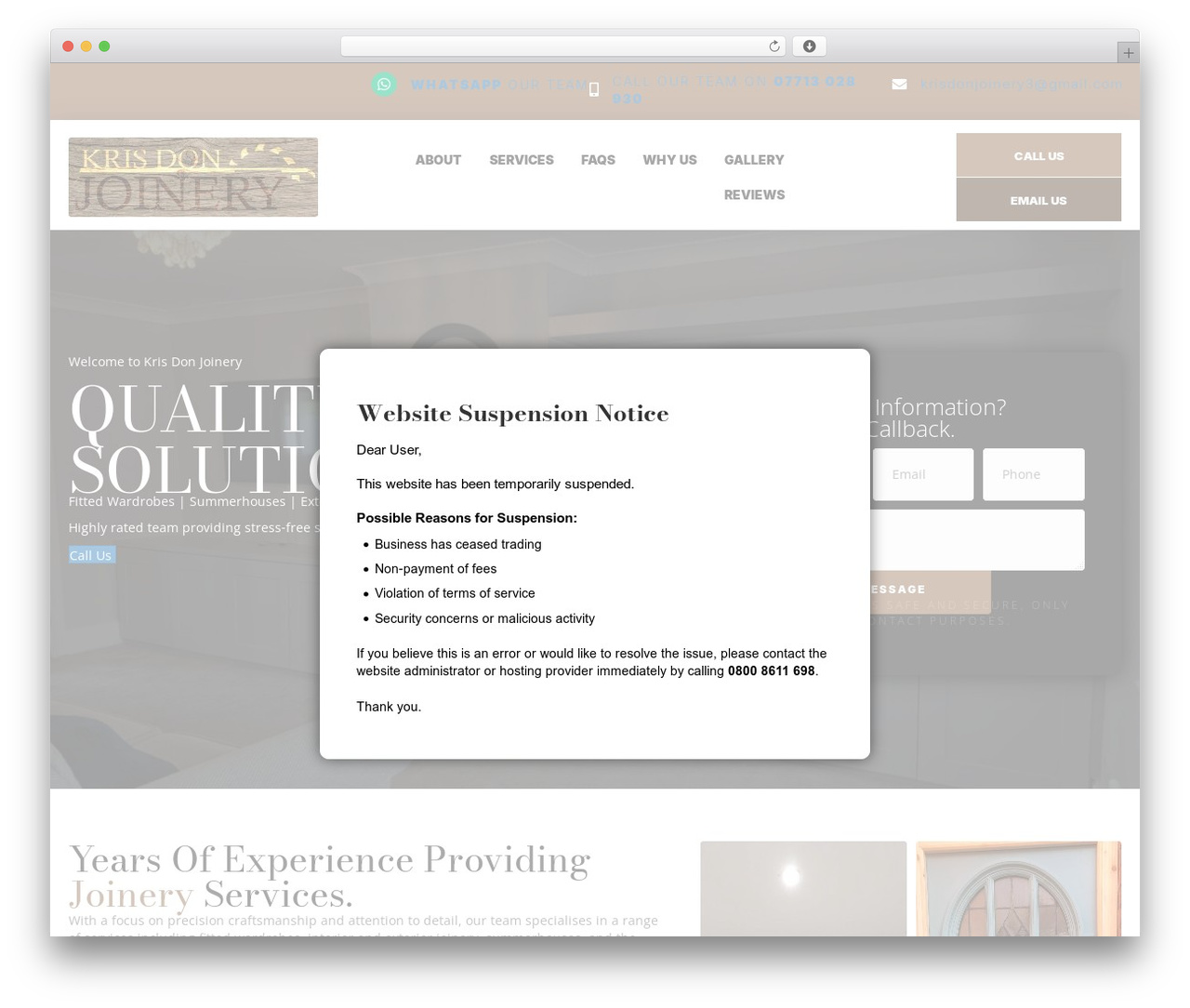The height and width of the screenshot is (1008, 1190).
Task: Click 'Violation of terms of service' text
Action: (x=455, y=593)
